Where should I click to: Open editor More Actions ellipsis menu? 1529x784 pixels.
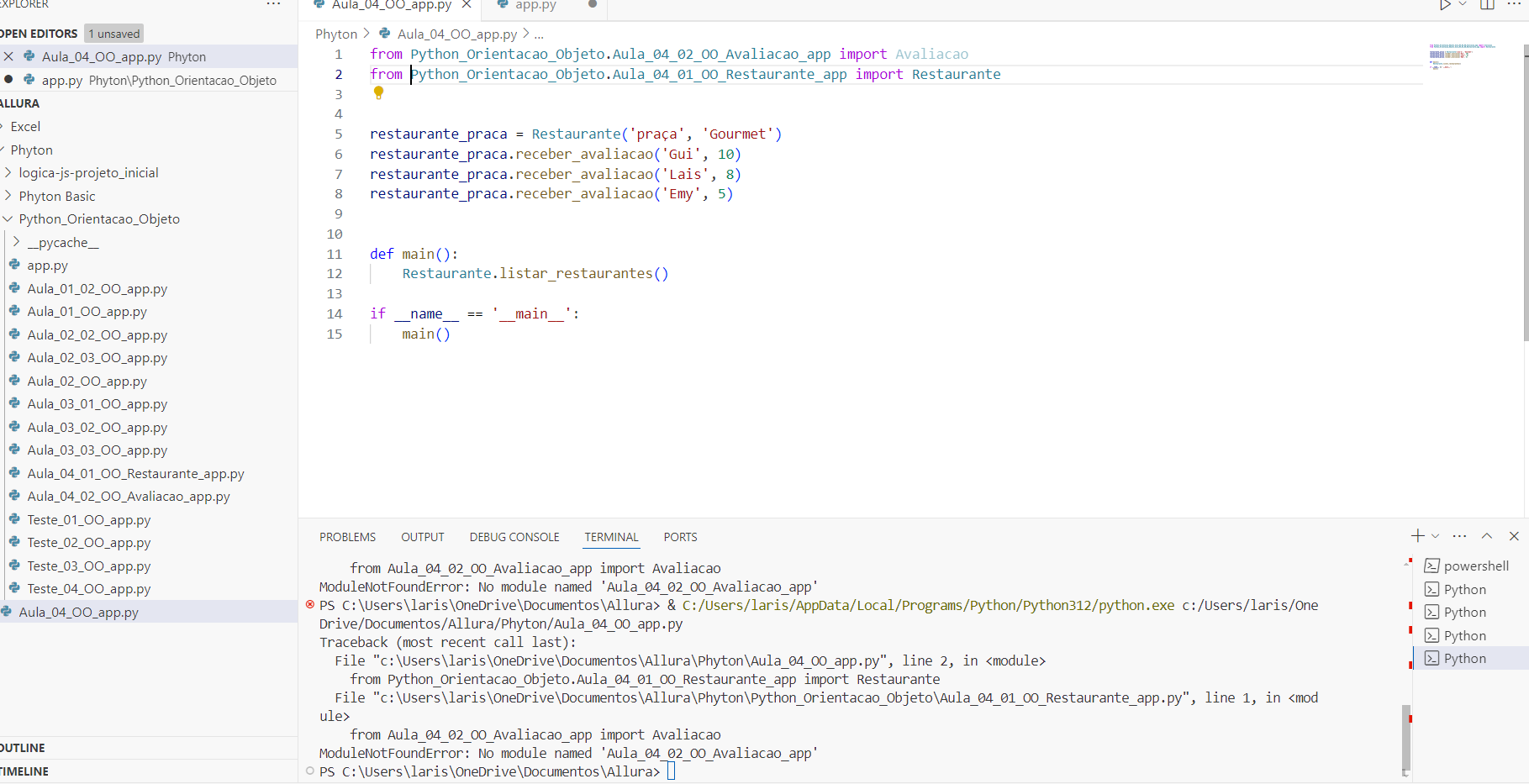[x=1514, y=5]
